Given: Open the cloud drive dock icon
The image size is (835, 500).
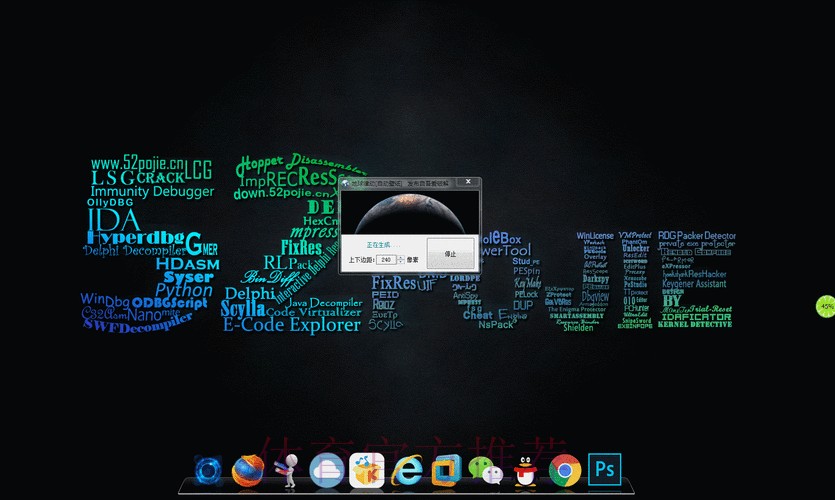Looking at the screenshot, I should (x=327, y=469).
